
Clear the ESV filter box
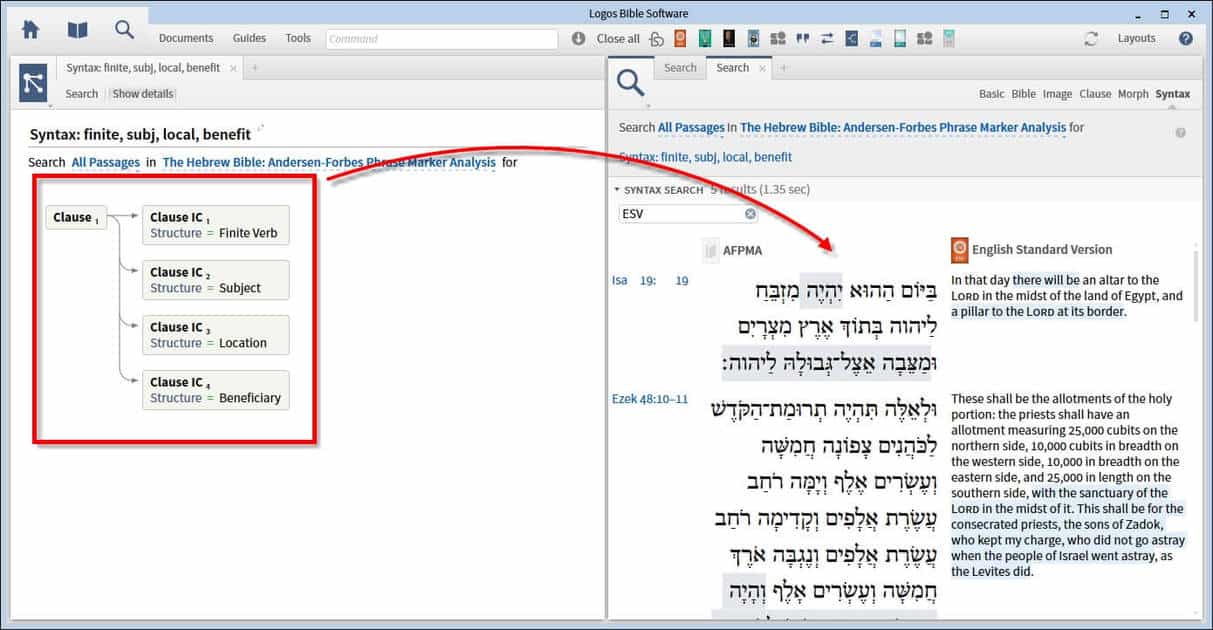point(750,214)
